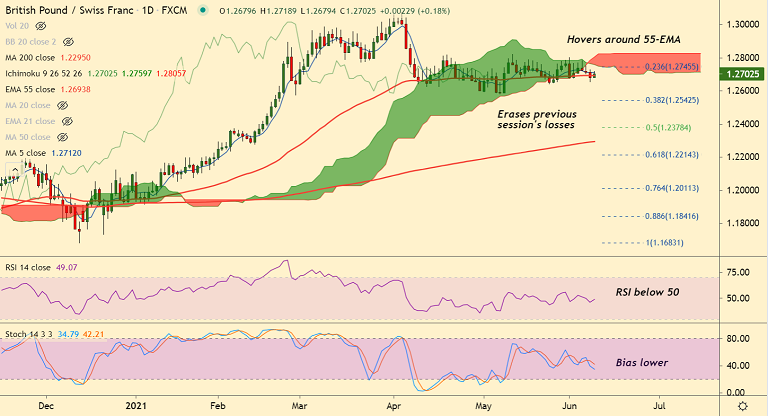Click the Feb time axis label
Viewport: 768px width, 416px height.
tap(217, 406)
